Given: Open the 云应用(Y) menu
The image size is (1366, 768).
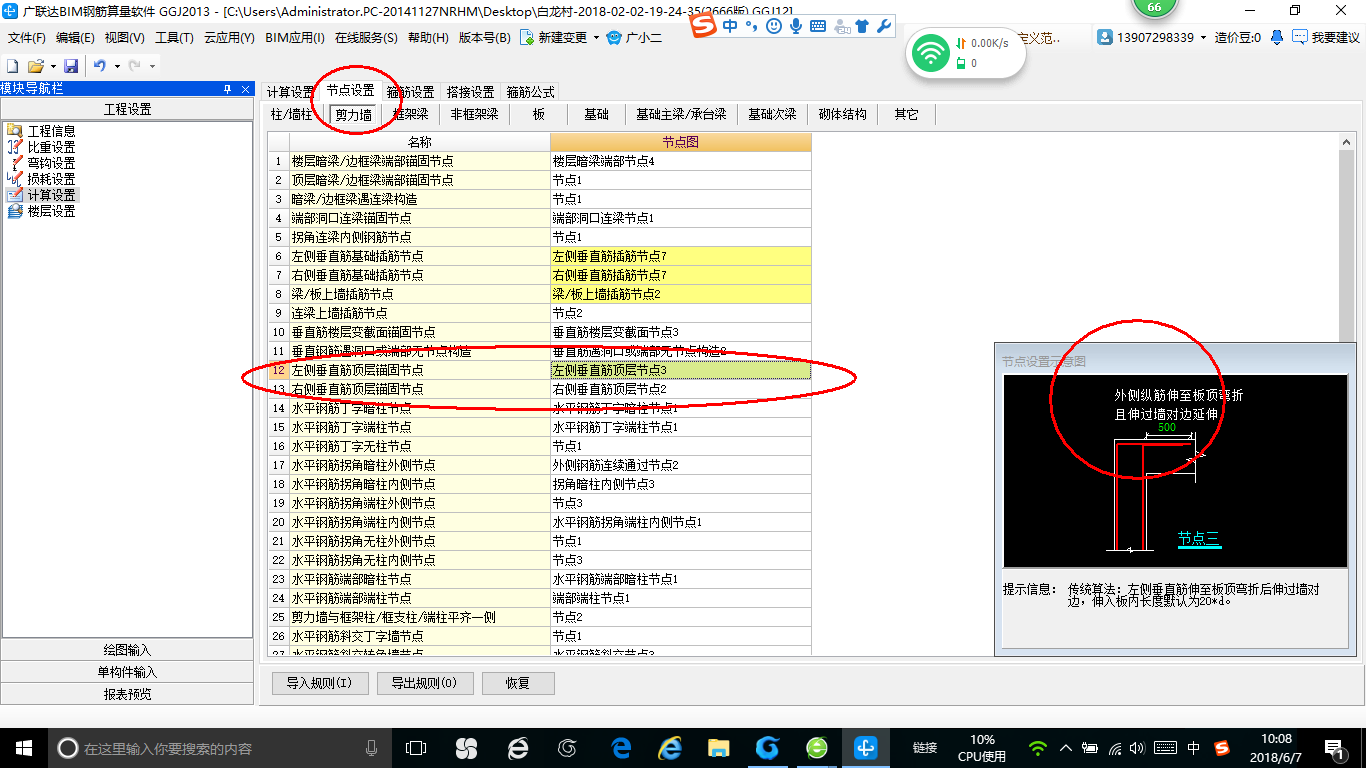Looking at the screenshot, I should [229, 38].
